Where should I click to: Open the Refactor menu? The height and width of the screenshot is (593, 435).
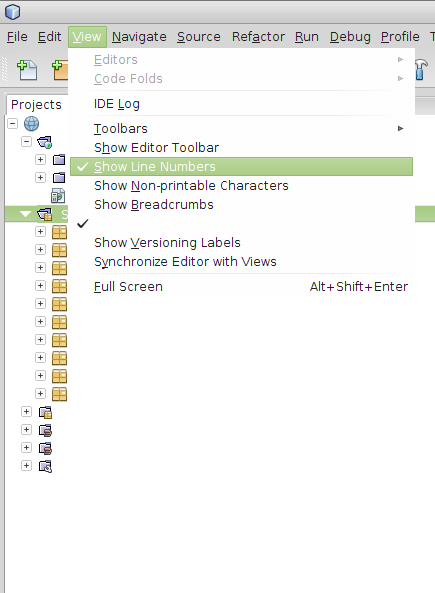point(258,37)
